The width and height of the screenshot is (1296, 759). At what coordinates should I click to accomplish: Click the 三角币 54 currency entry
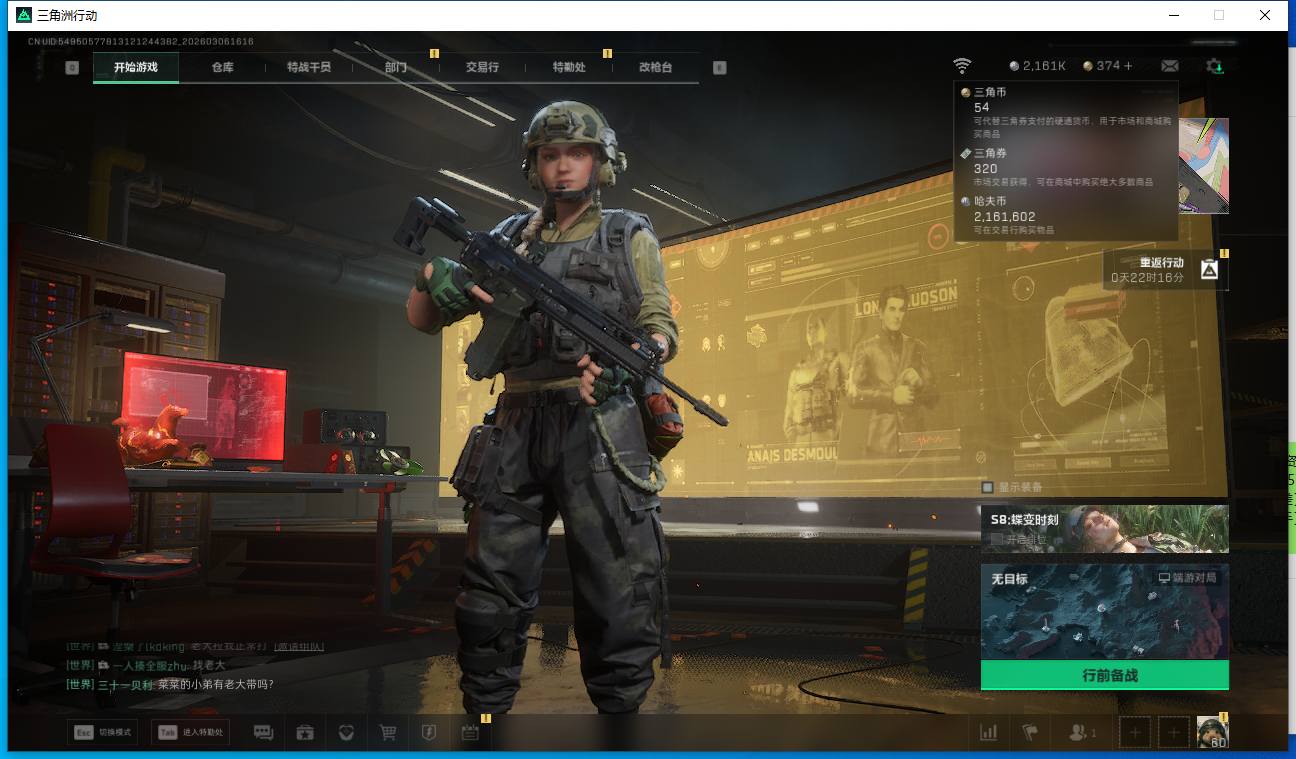[x=1065, y=112]
